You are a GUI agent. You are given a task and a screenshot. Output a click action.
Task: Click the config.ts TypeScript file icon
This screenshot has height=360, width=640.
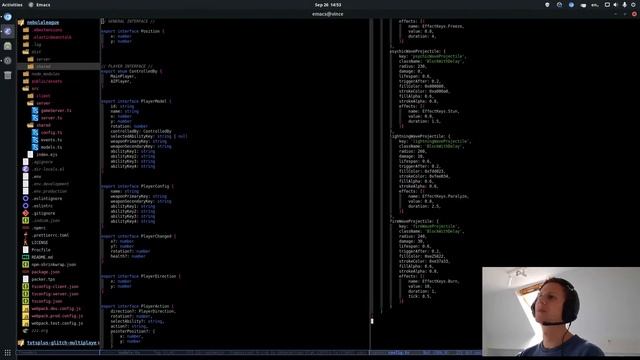pos(35,133)
